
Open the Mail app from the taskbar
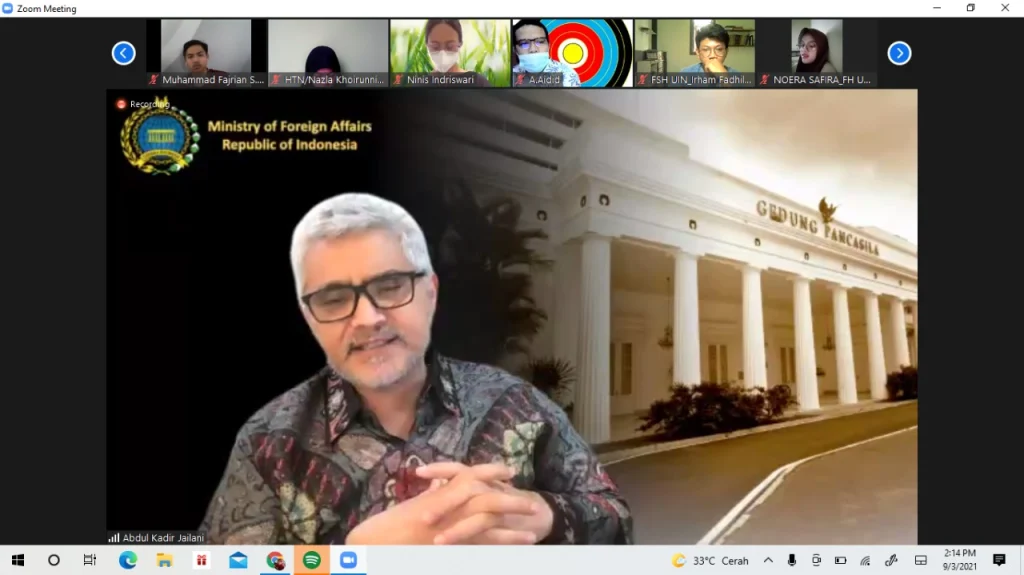pos(238,560)
